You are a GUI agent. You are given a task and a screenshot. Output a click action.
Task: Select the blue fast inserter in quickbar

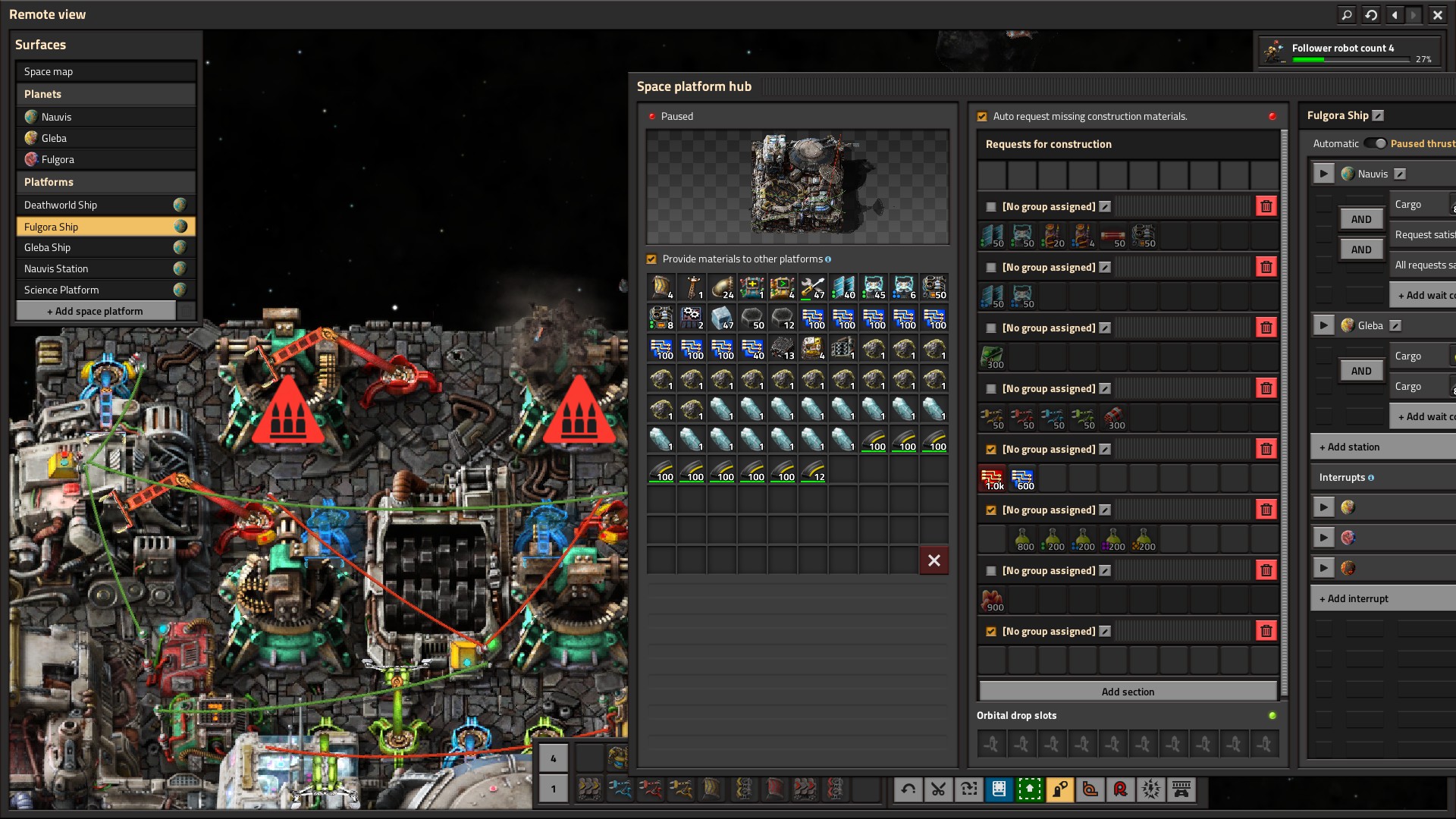click(x=620, y=789)
